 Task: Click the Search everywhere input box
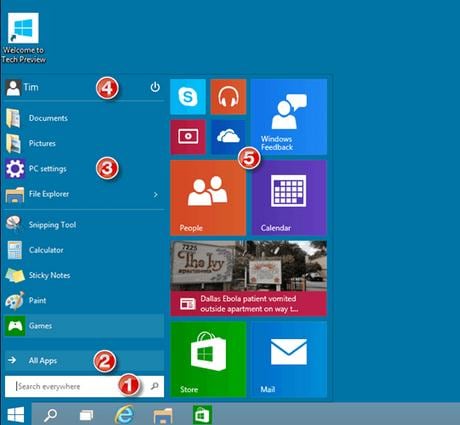pyautogui.click(x=84, y=387)
